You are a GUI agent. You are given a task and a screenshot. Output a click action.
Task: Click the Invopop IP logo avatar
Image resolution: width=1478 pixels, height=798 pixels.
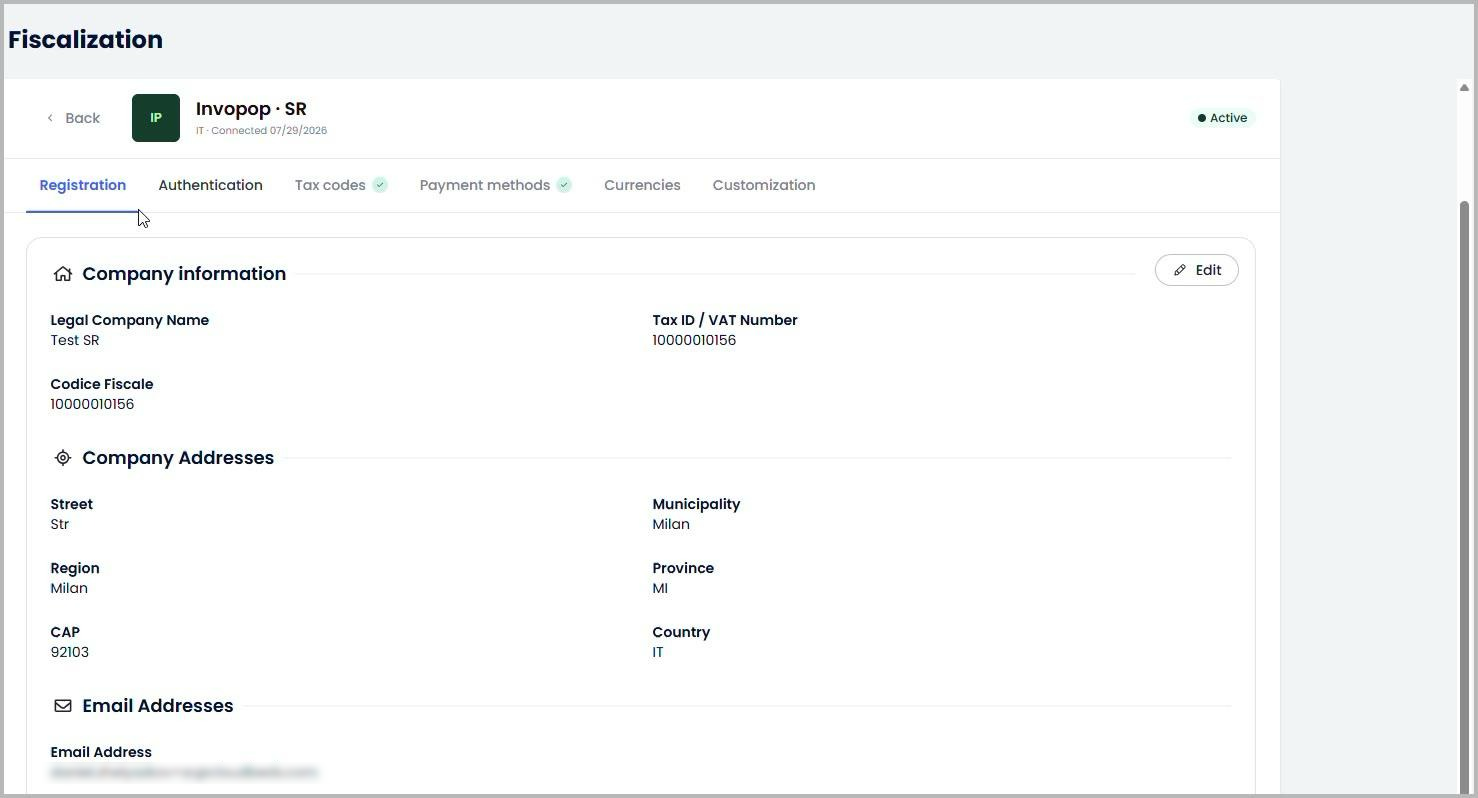[x=156, y=118]
